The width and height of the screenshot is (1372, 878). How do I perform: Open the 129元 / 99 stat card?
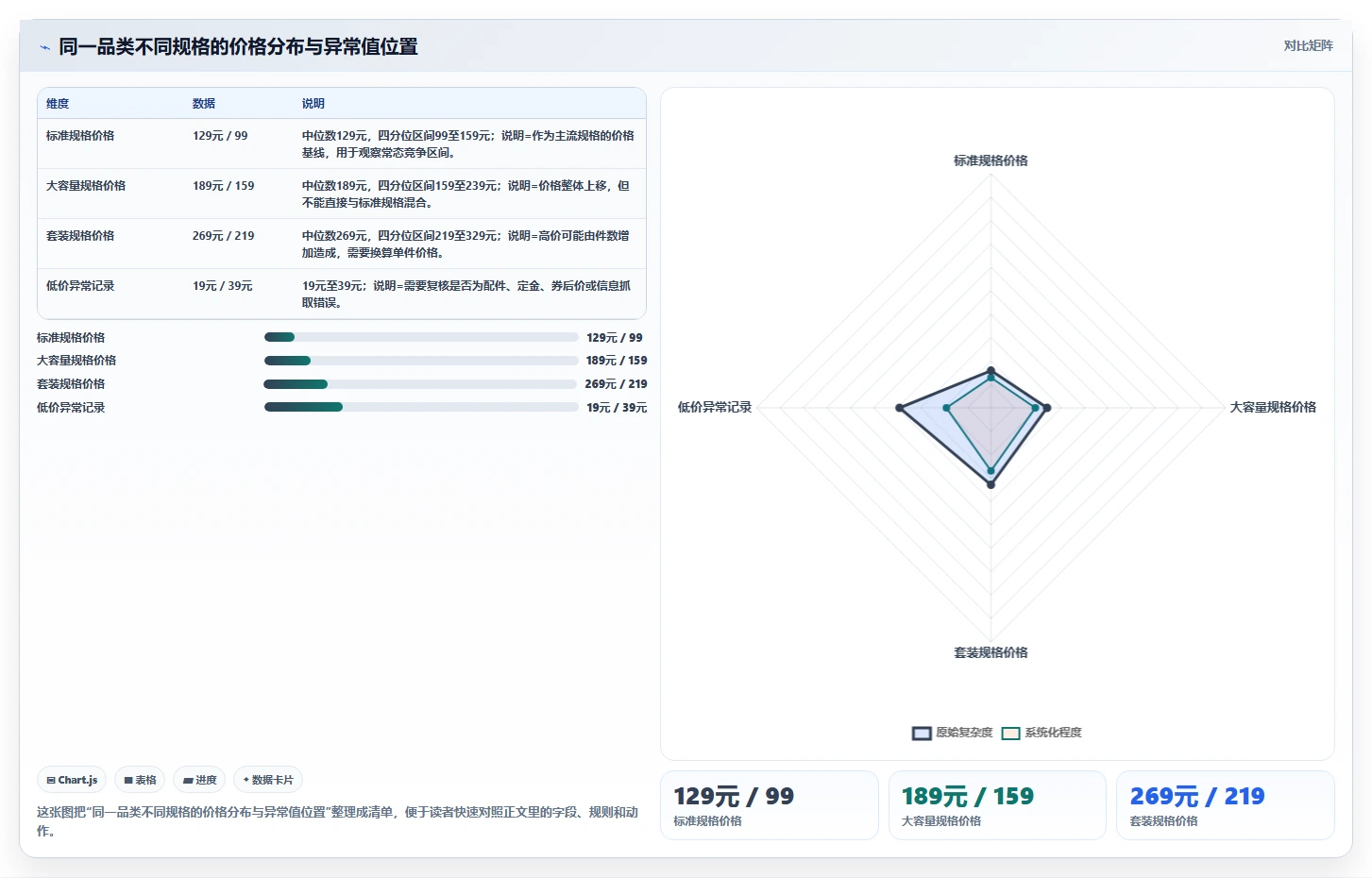click(x=770, y=805)
